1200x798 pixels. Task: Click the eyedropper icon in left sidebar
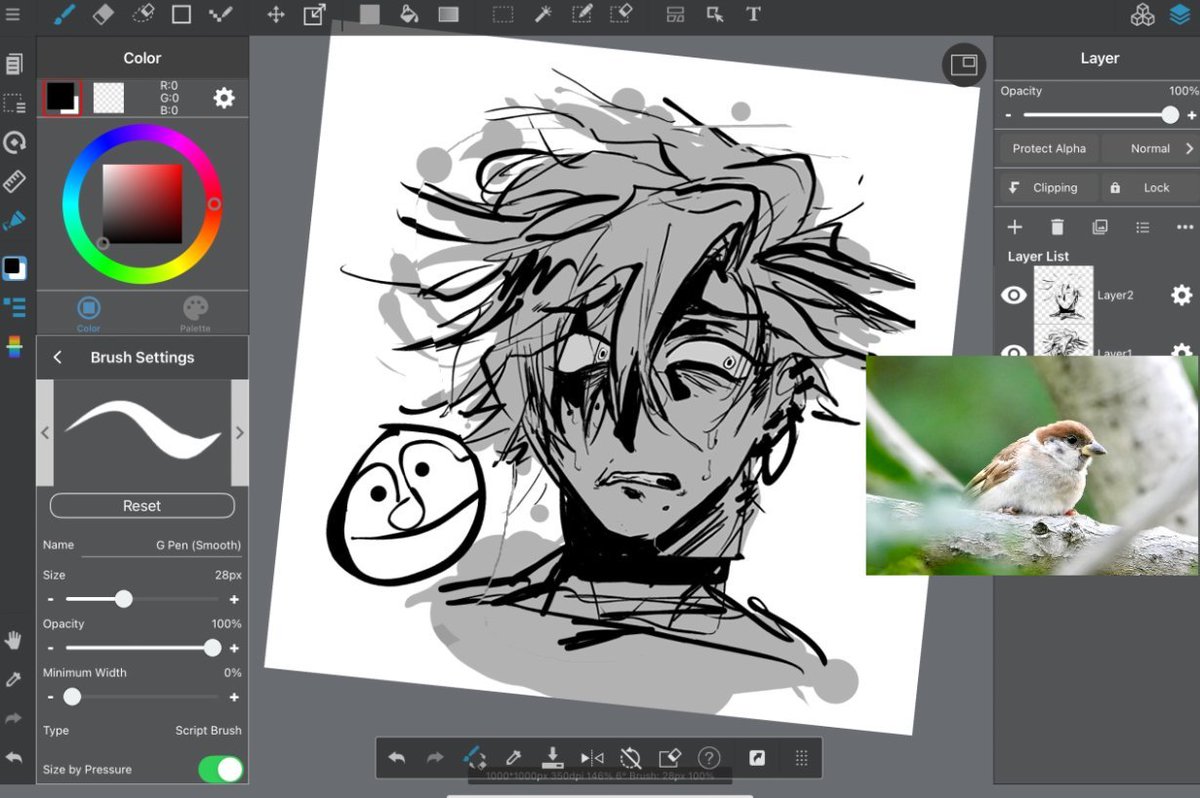click(x=14, y=679)
